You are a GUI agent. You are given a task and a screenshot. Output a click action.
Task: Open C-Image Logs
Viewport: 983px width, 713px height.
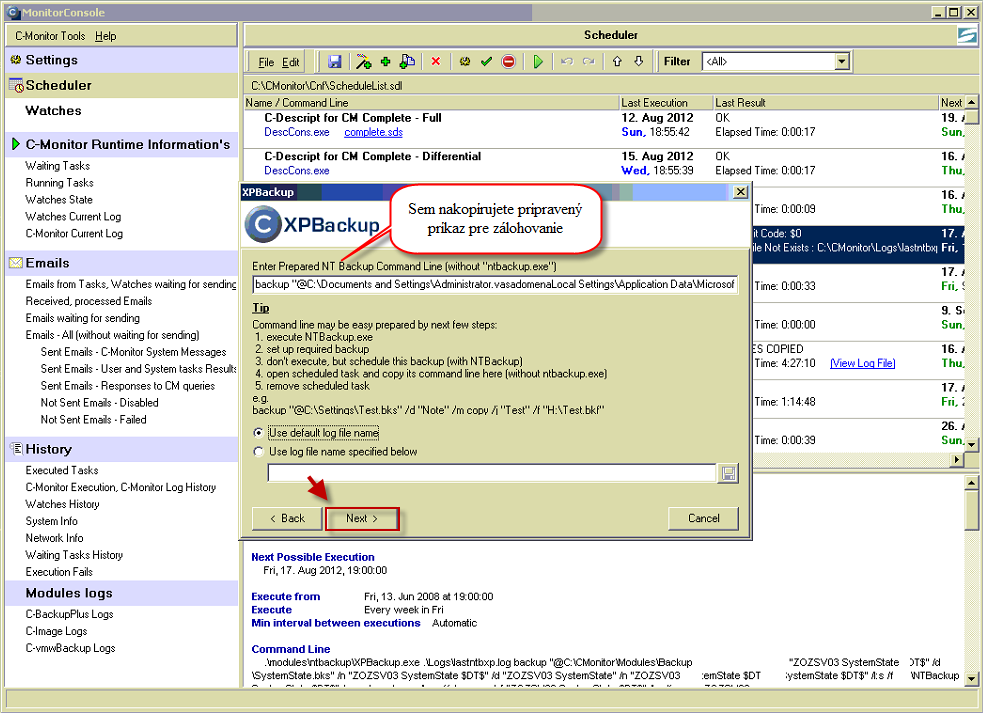tap(56, 631)
